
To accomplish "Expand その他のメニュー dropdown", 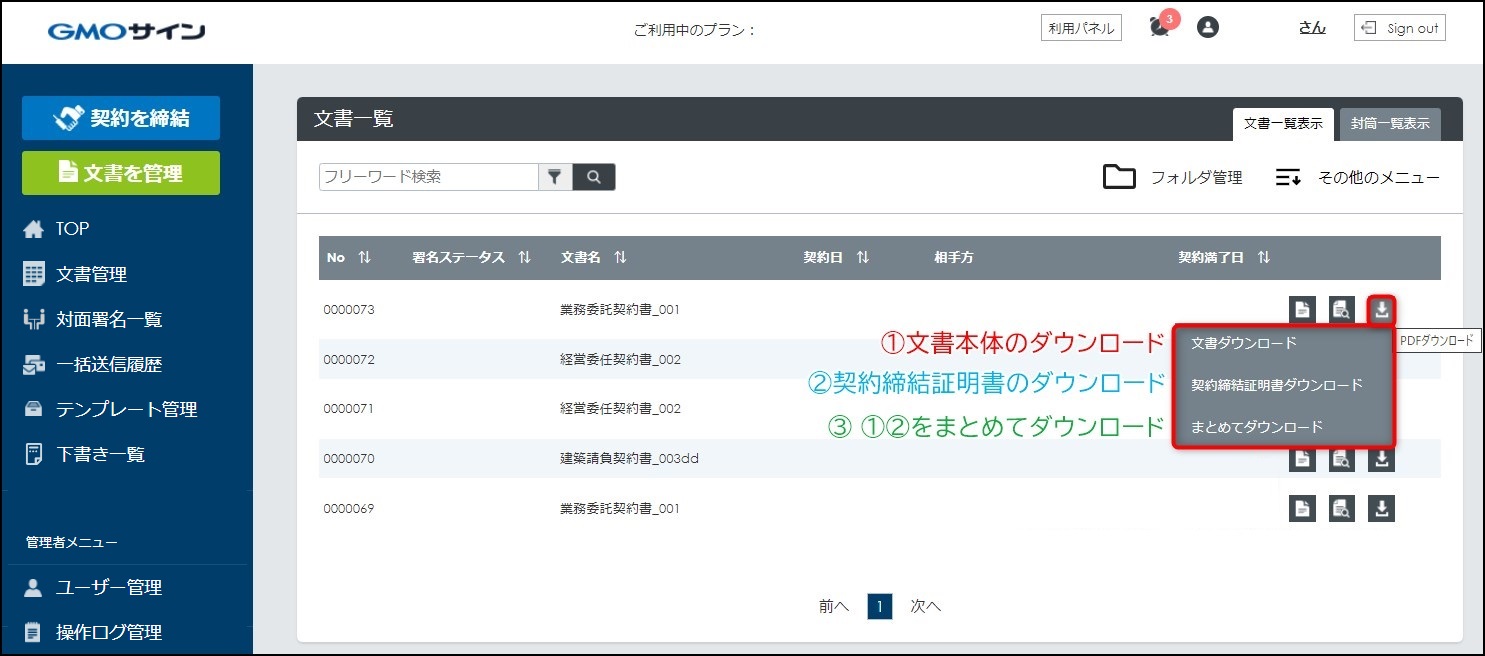I will [1357, 178].
